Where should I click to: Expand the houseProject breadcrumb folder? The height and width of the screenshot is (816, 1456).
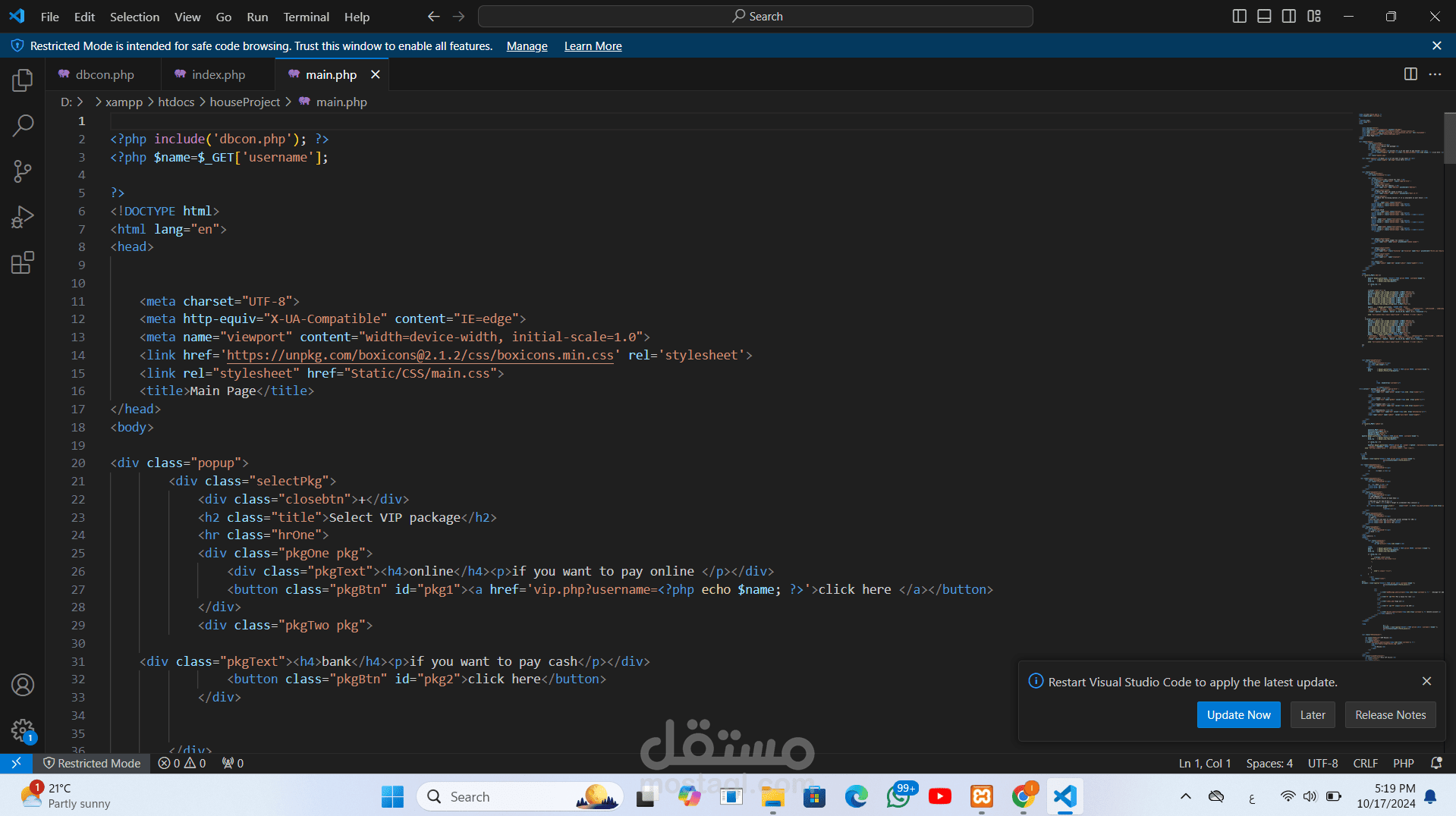244,102
